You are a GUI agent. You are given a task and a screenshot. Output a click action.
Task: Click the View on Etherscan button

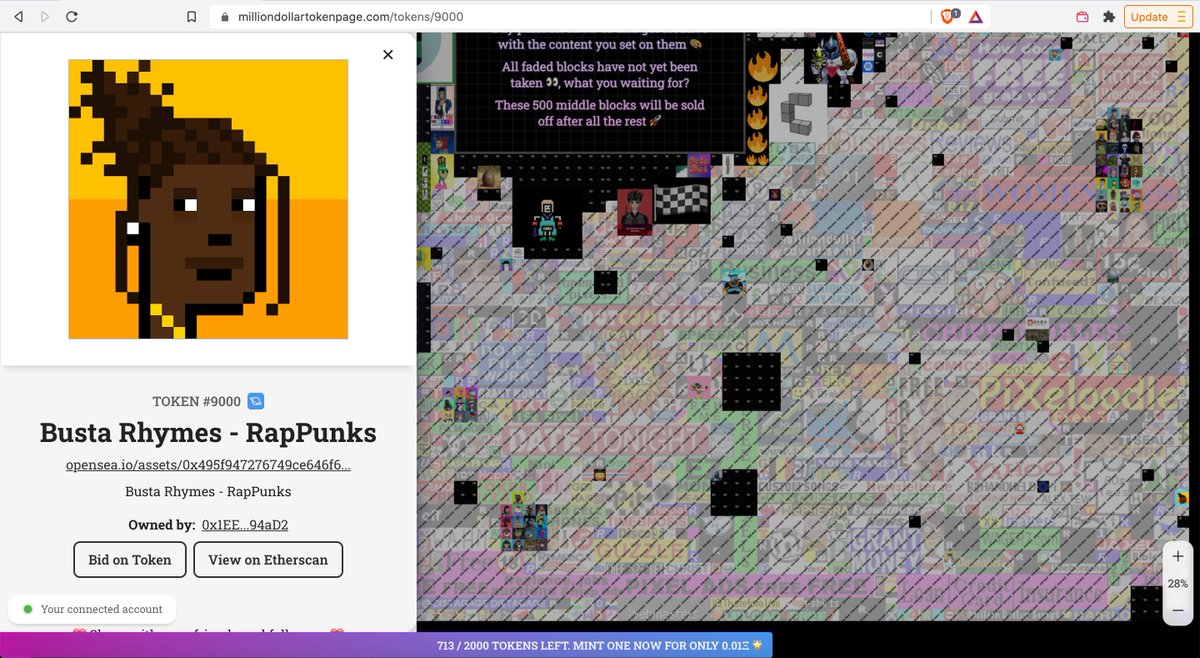coord(268,560)
